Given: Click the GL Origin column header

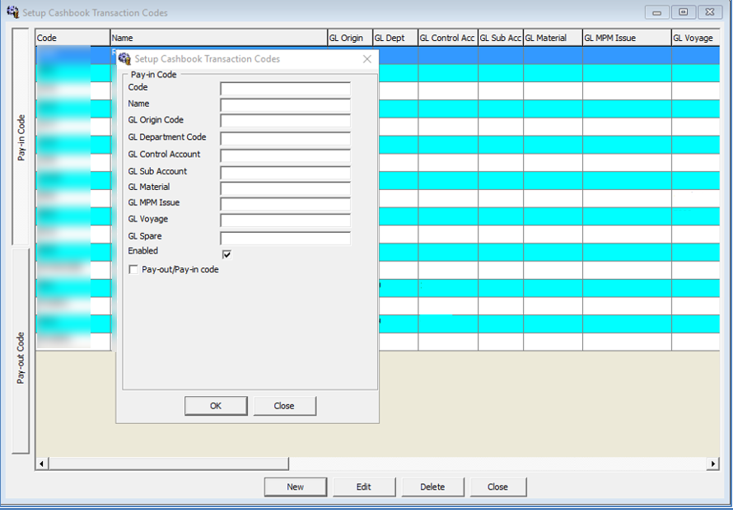Looking at the screenshot, I should (350, 38).
